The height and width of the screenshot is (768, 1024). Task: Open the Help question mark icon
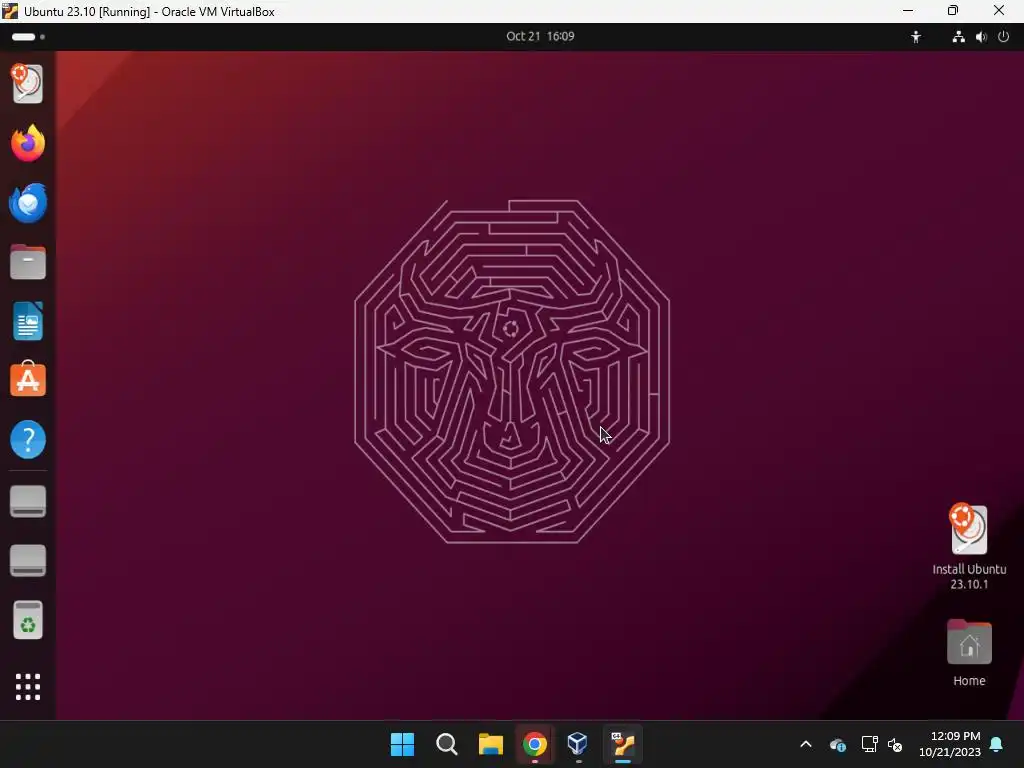pyautogui.click(x=27, y=439)
